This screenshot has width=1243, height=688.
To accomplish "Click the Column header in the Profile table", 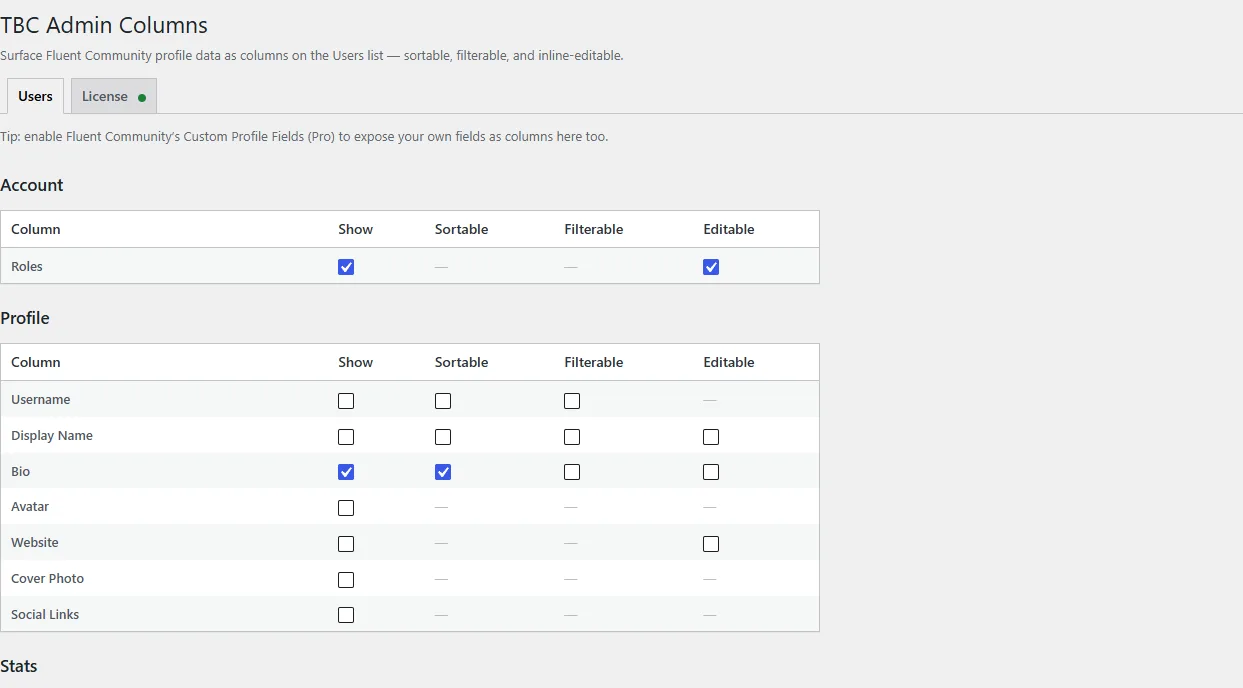I will coord(36,362).
